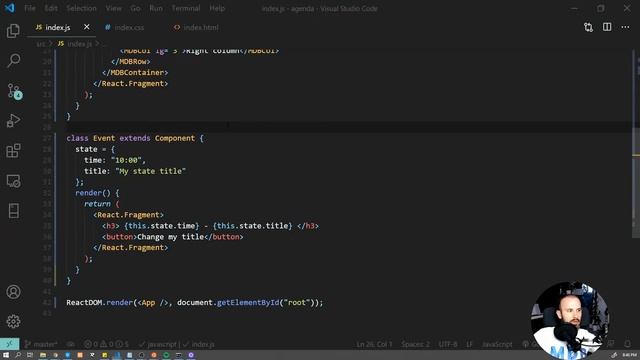Open the Accounts menu icon
Screen dimensions: 640x360
[13, 292]
